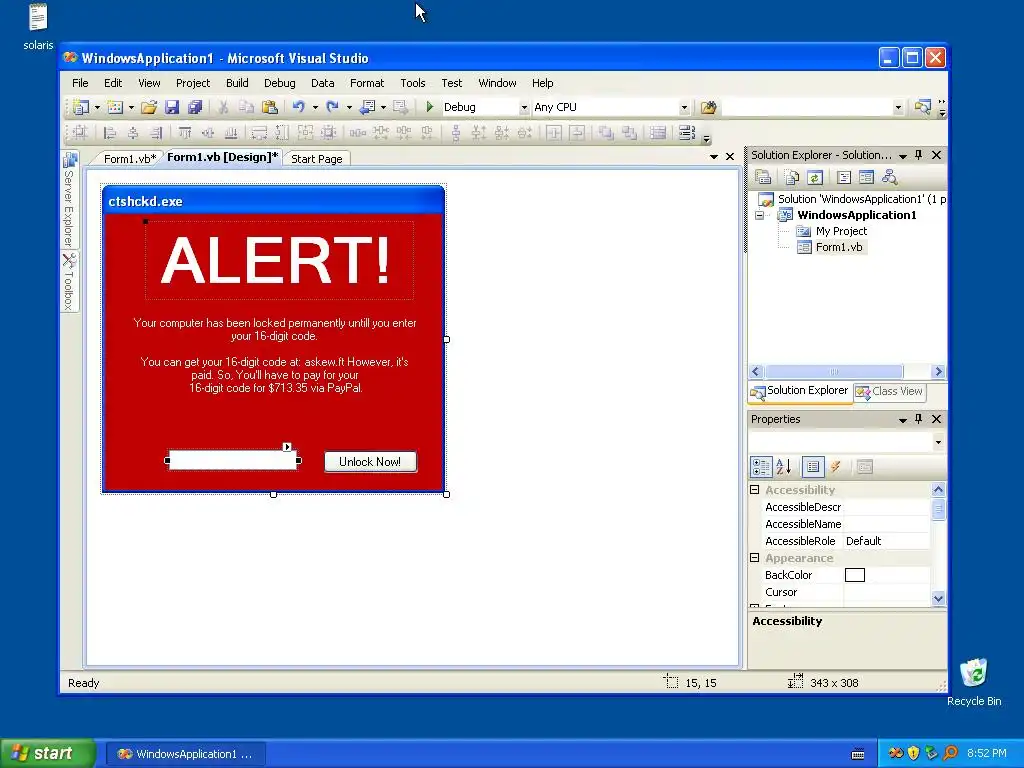Viewport: 1024px width, 768px height.
Task: Click the View Designer icon in Solution Explorer
Action: [x=867, y=177]
